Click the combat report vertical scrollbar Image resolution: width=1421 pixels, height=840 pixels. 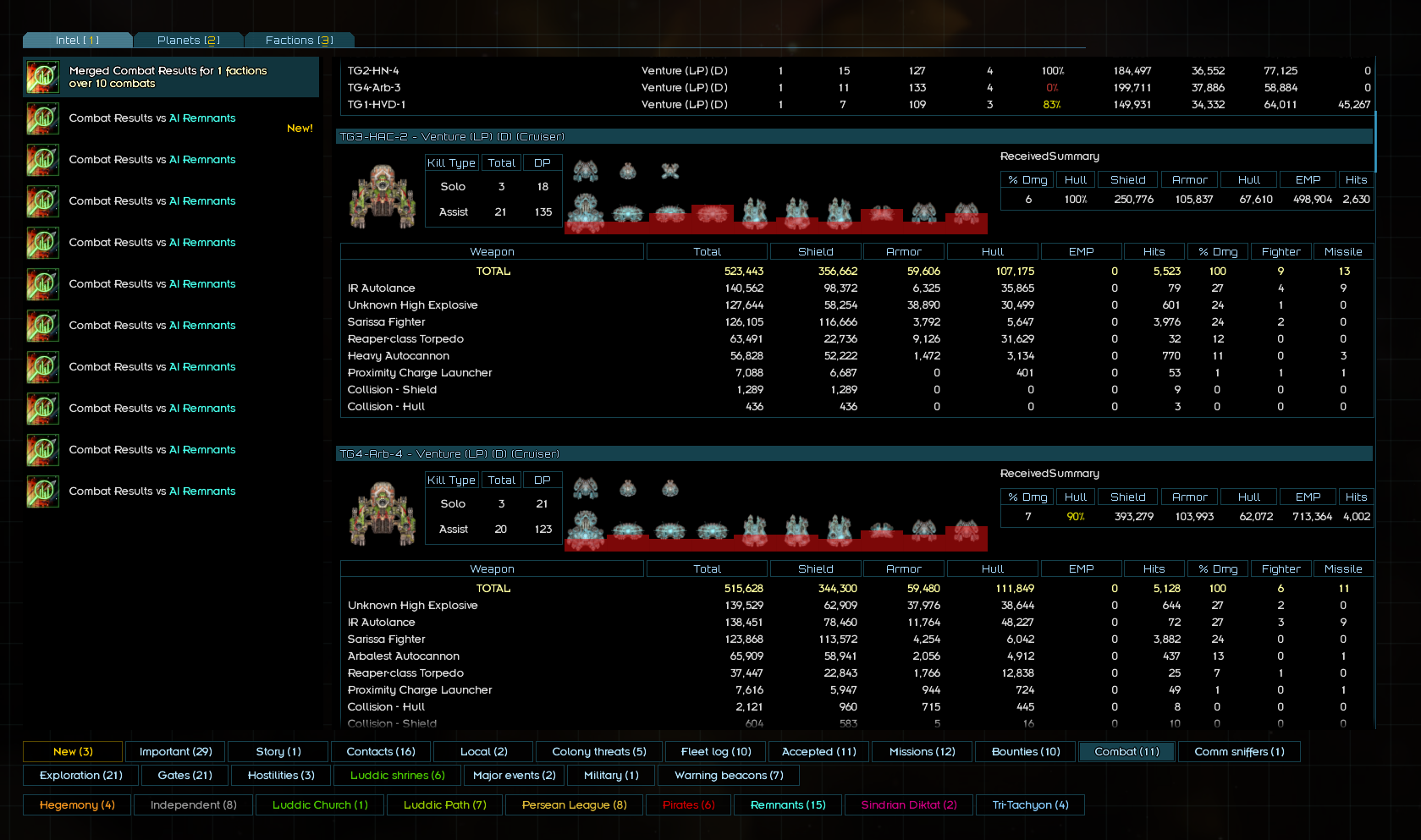pos(1375,142)
